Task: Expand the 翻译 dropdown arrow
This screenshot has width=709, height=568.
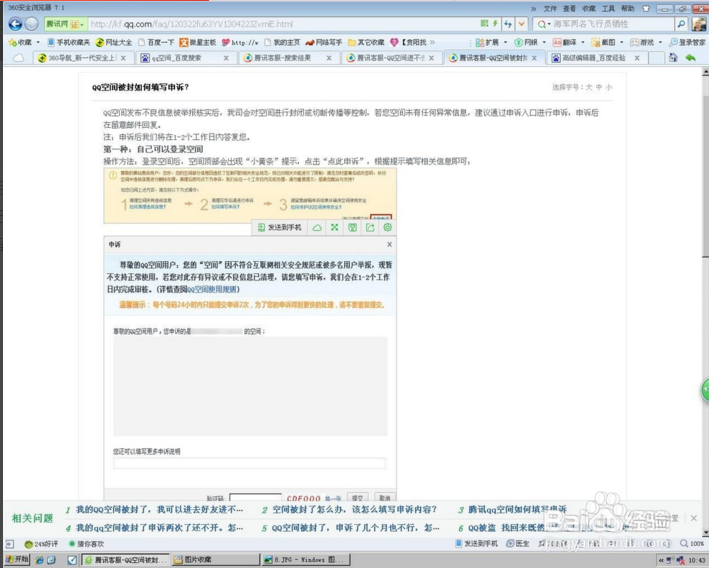Action: 582,42
